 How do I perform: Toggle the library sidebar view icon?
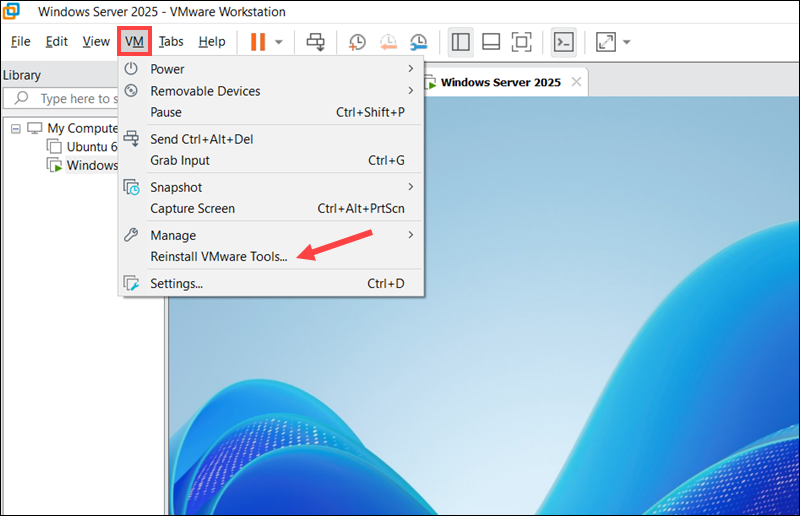(461, 42)
